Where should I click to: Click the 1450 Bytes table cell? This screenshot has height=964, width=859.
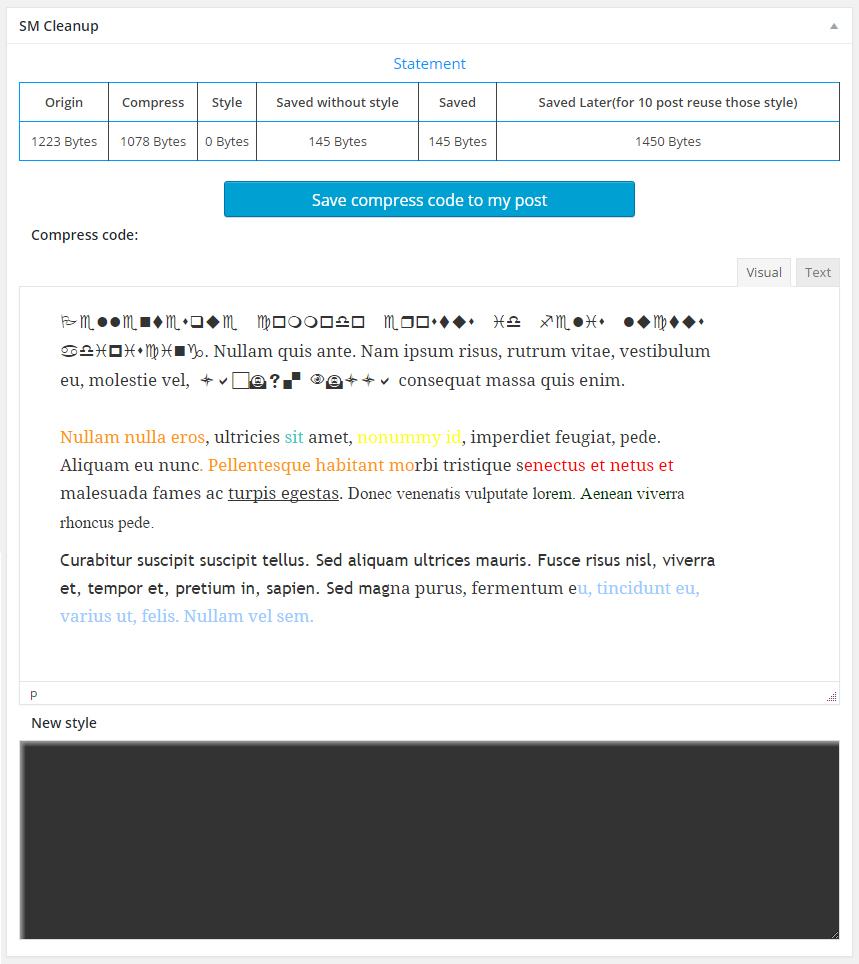668,141
